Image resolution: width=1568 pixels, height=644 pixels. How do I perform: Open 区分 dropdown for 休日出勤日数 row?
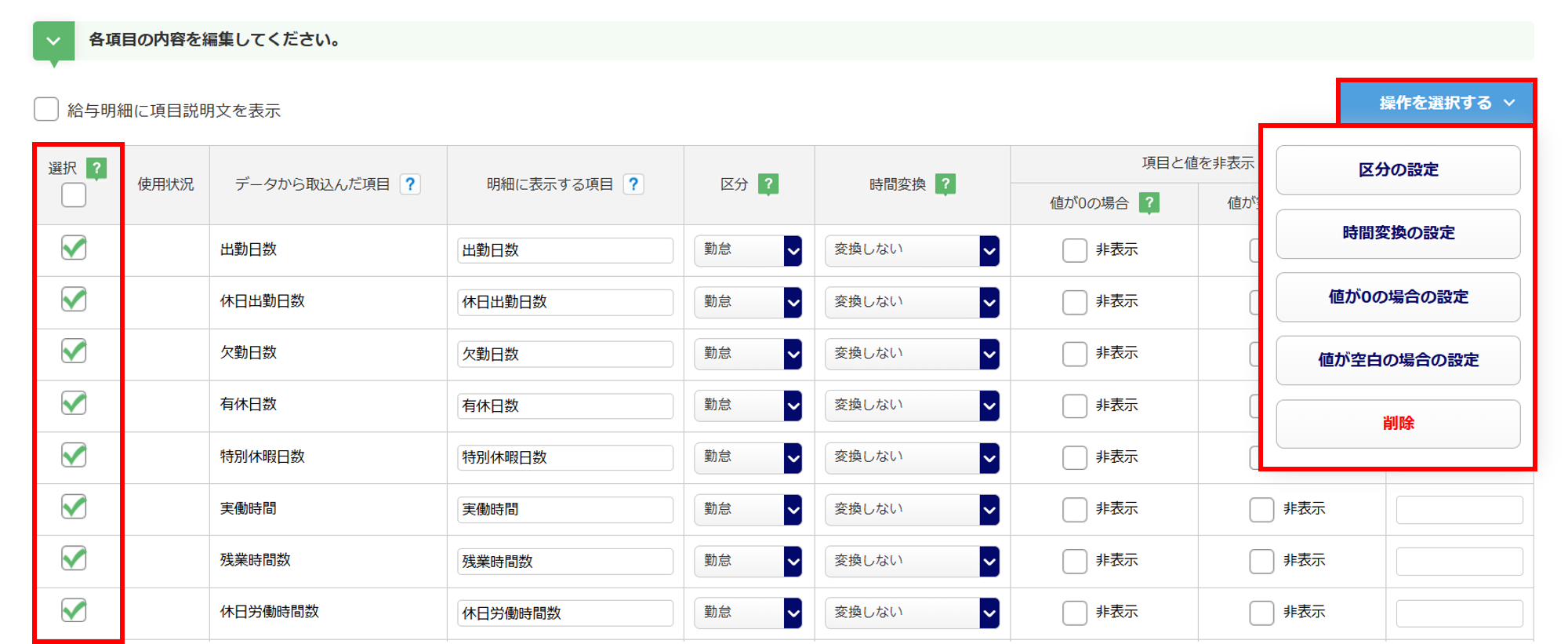click(748, 302)
